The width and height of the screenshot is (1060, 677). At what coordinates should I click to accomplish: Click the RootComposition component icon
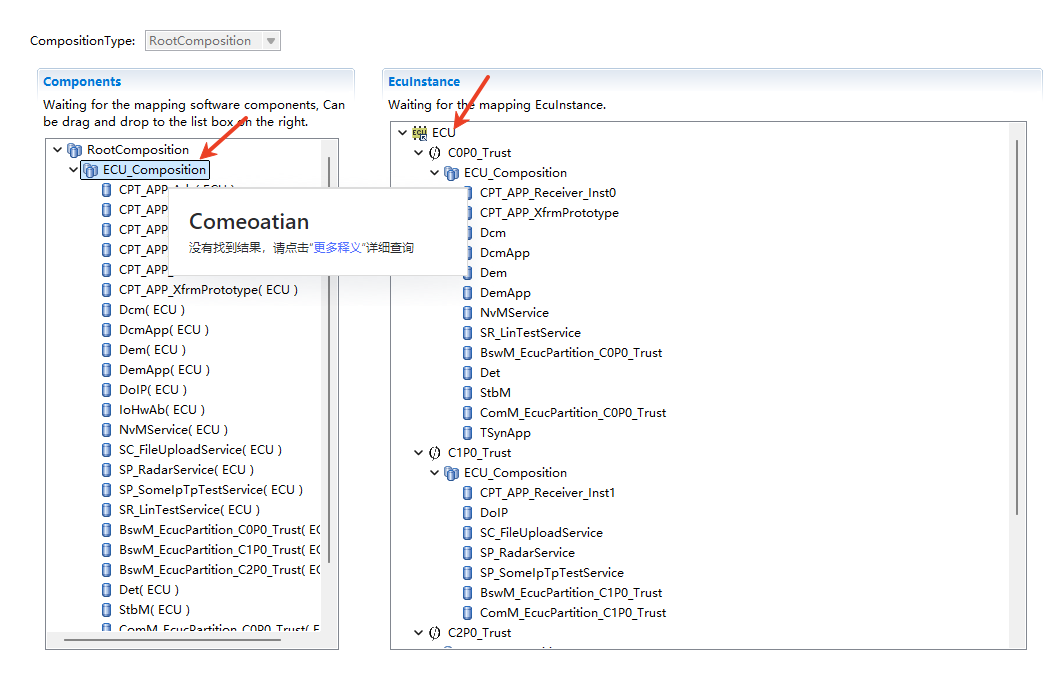75,150
